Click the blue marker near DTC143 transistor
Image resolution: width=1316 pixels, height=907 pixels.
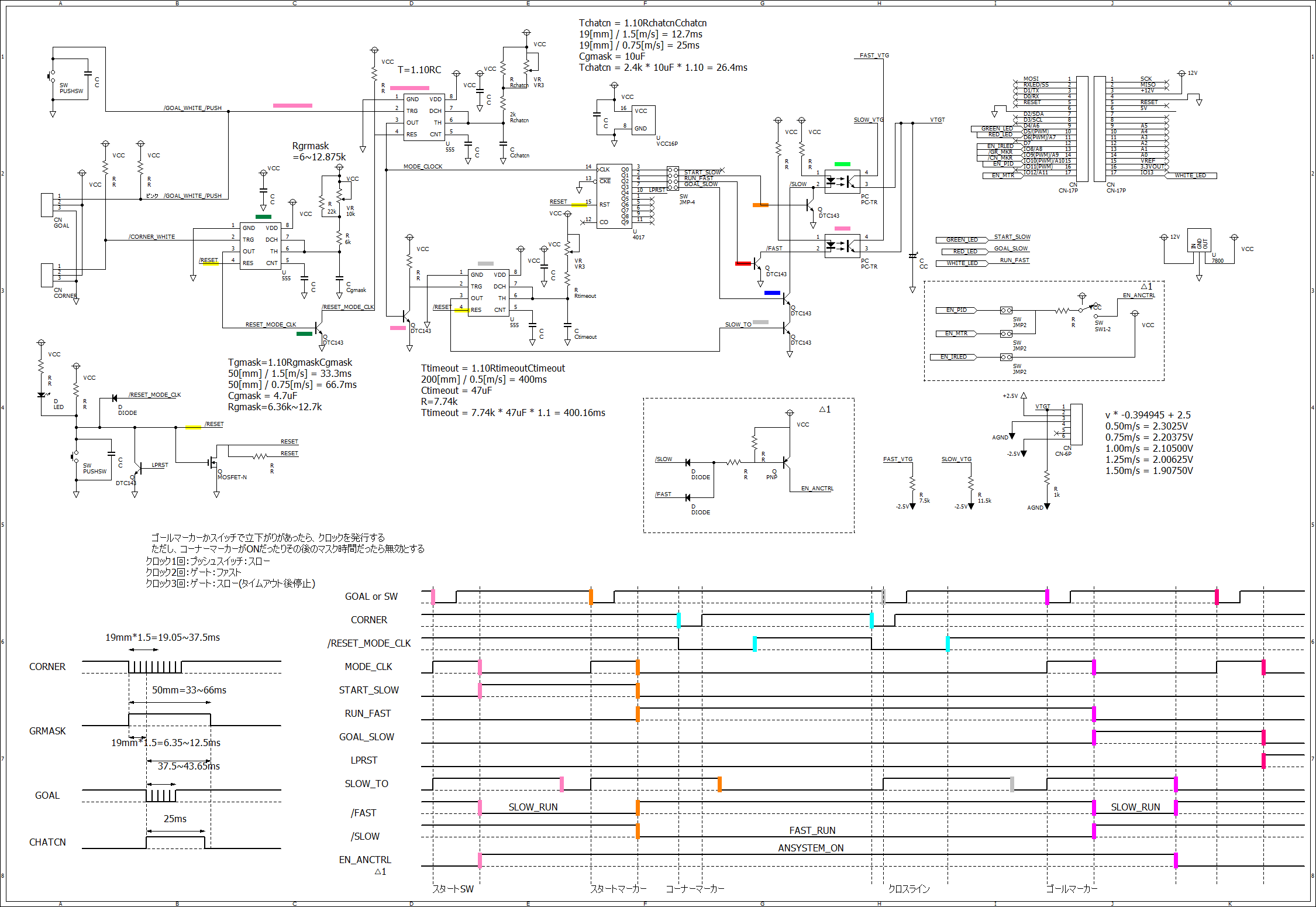tap(771, 293)
